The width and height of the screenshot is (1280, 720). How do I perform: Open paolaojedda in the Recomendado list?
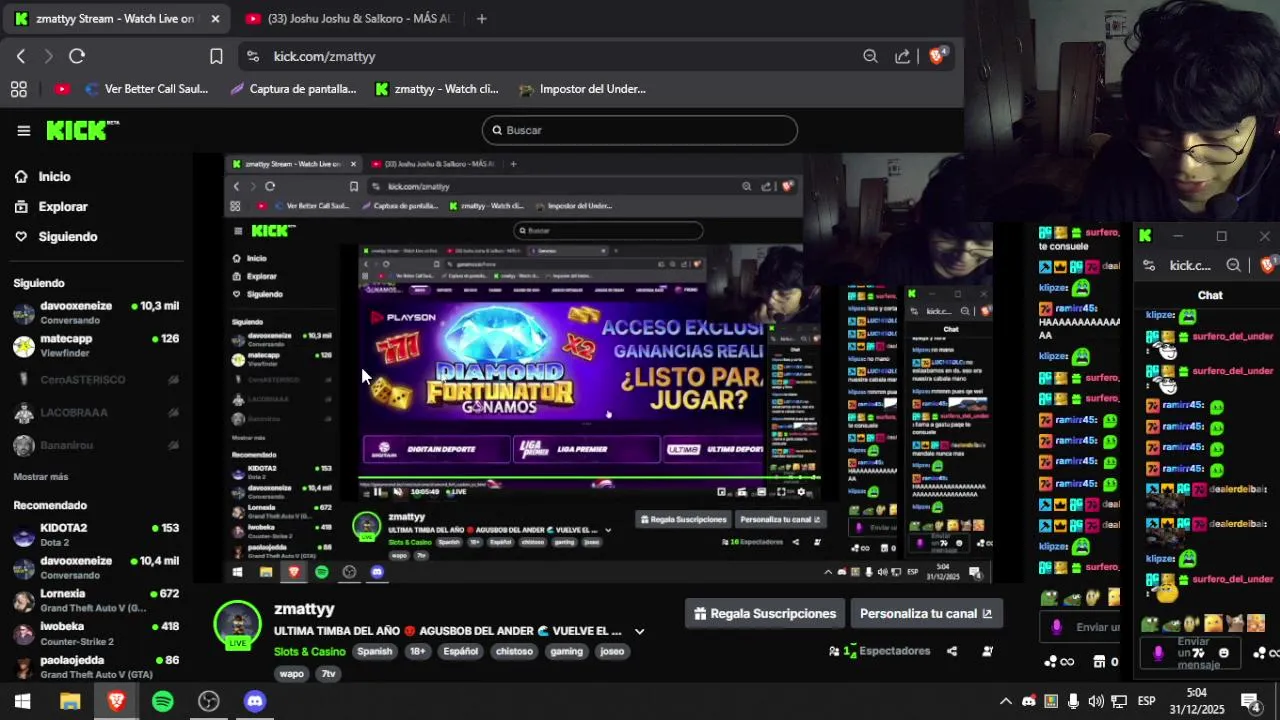click(96, 667)
